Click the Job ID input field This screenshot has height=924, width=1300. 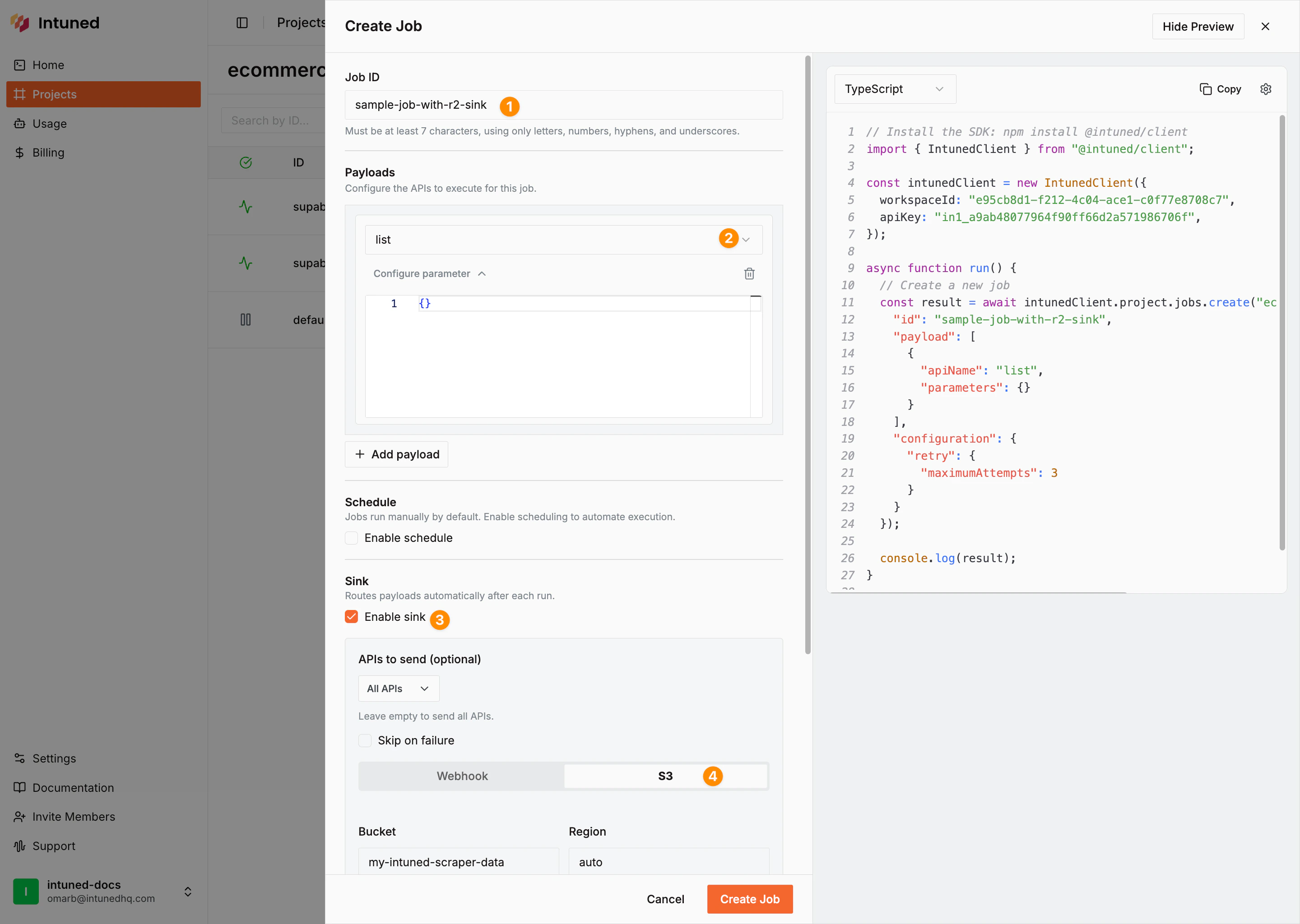[x=626, y=105]
